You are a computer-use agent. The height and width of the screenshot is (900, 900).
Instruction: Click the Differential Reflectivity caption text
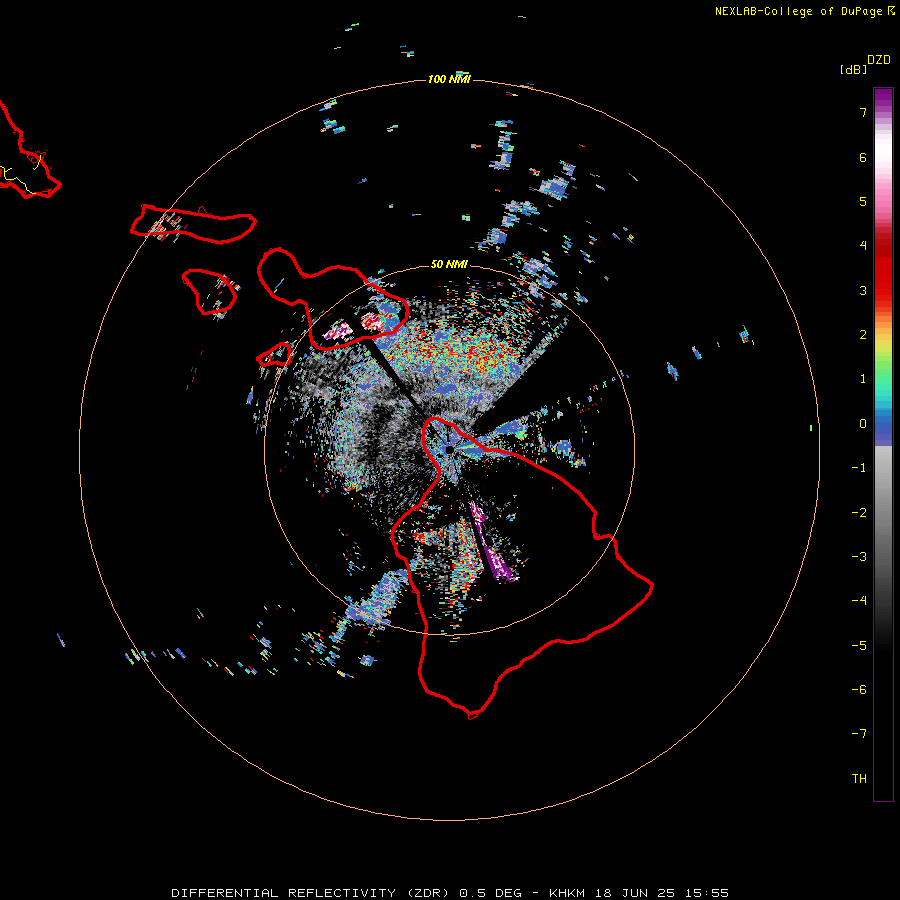450,893
